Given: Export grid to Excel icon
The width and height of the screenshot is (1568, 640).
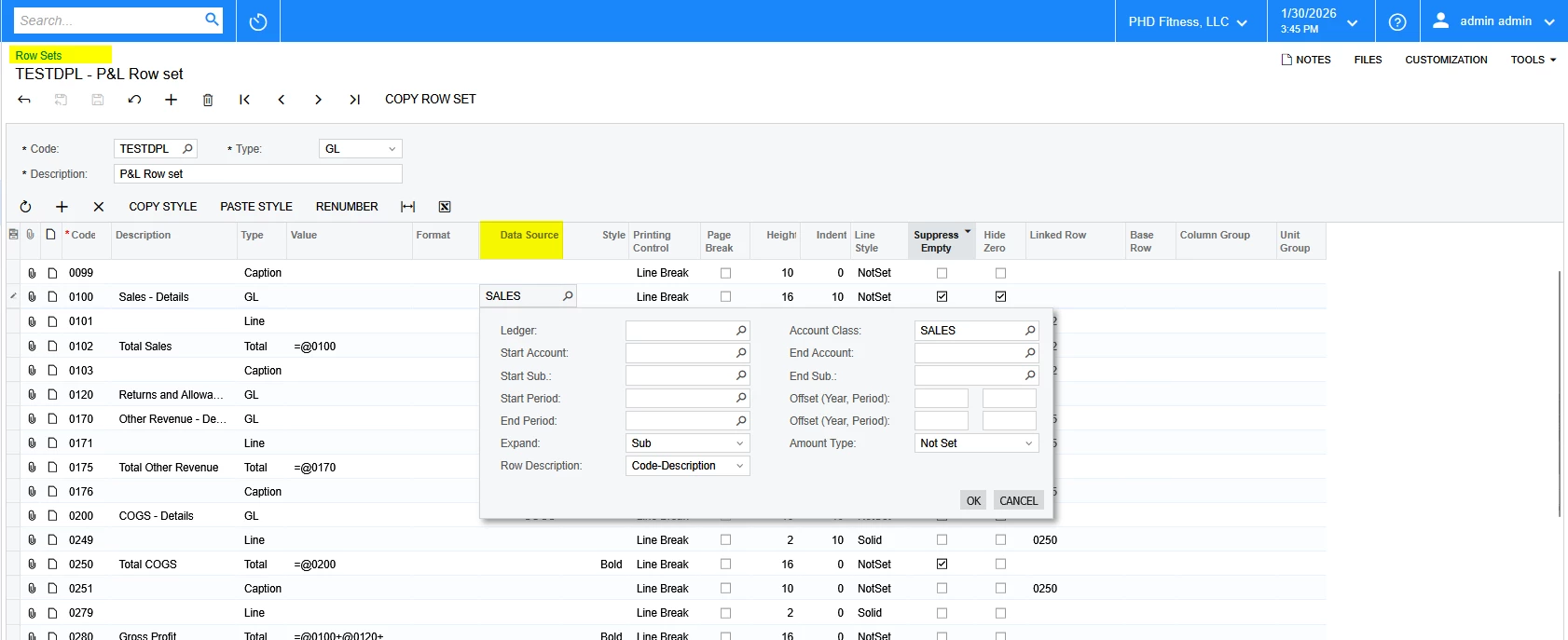Looking at the screenshot, I should (445, 207).
